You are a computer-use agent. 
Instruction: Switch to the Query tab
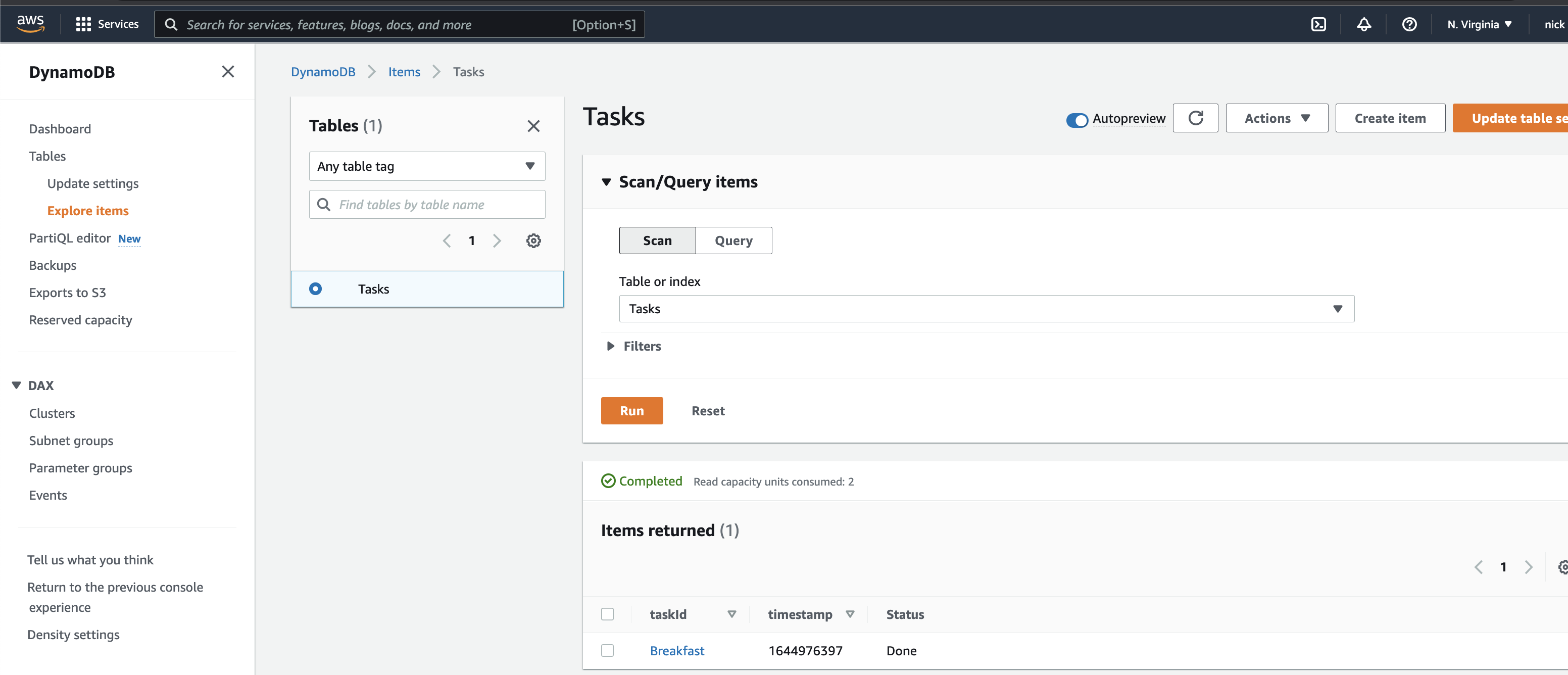point(733,241)
